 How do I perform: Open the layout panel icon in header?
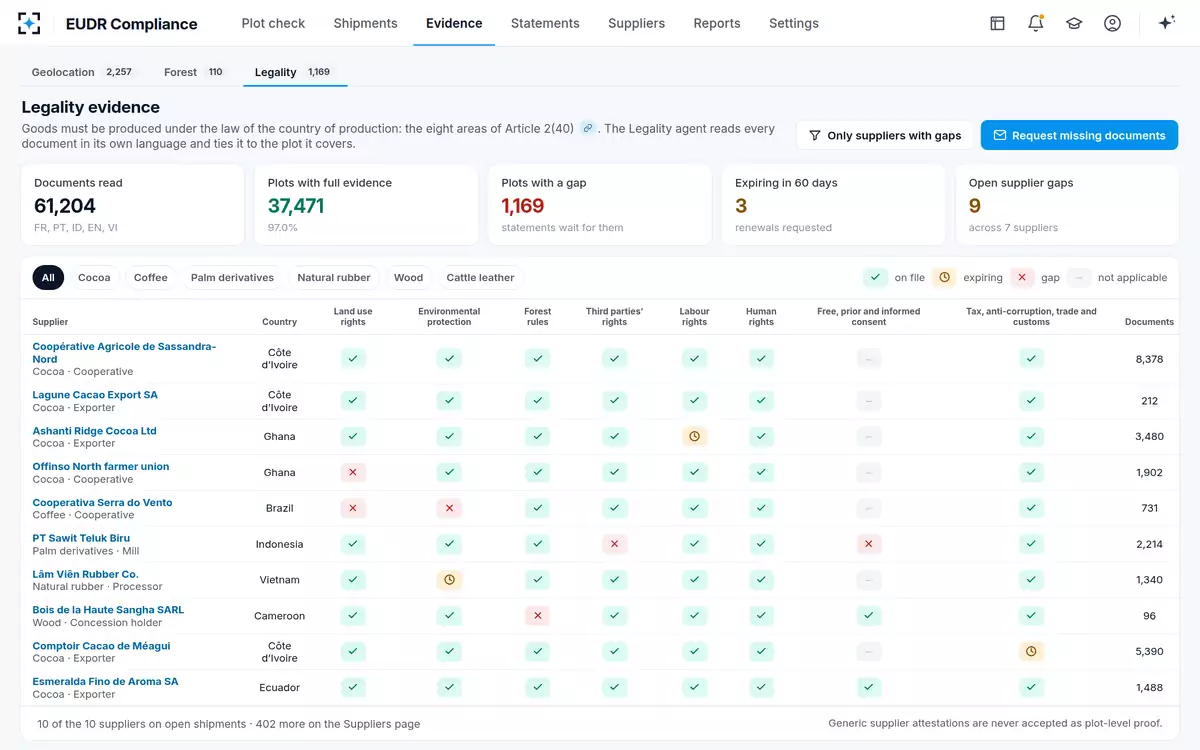(x=997, y=23)
